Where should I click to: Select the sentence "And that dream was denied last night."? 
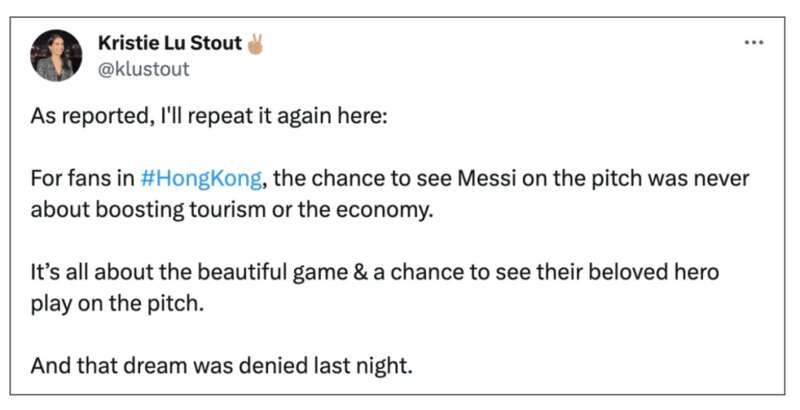click(x=221, y=366)
